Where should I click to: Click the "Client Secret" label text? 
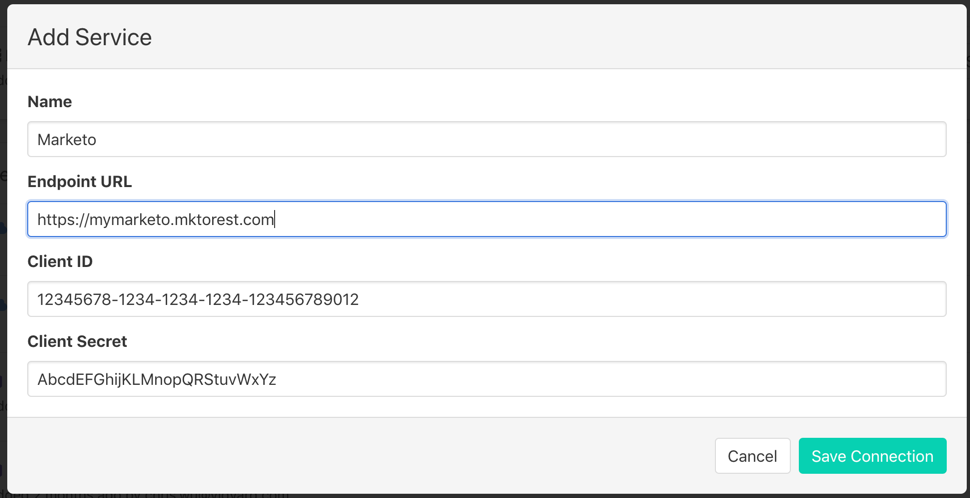77,342
